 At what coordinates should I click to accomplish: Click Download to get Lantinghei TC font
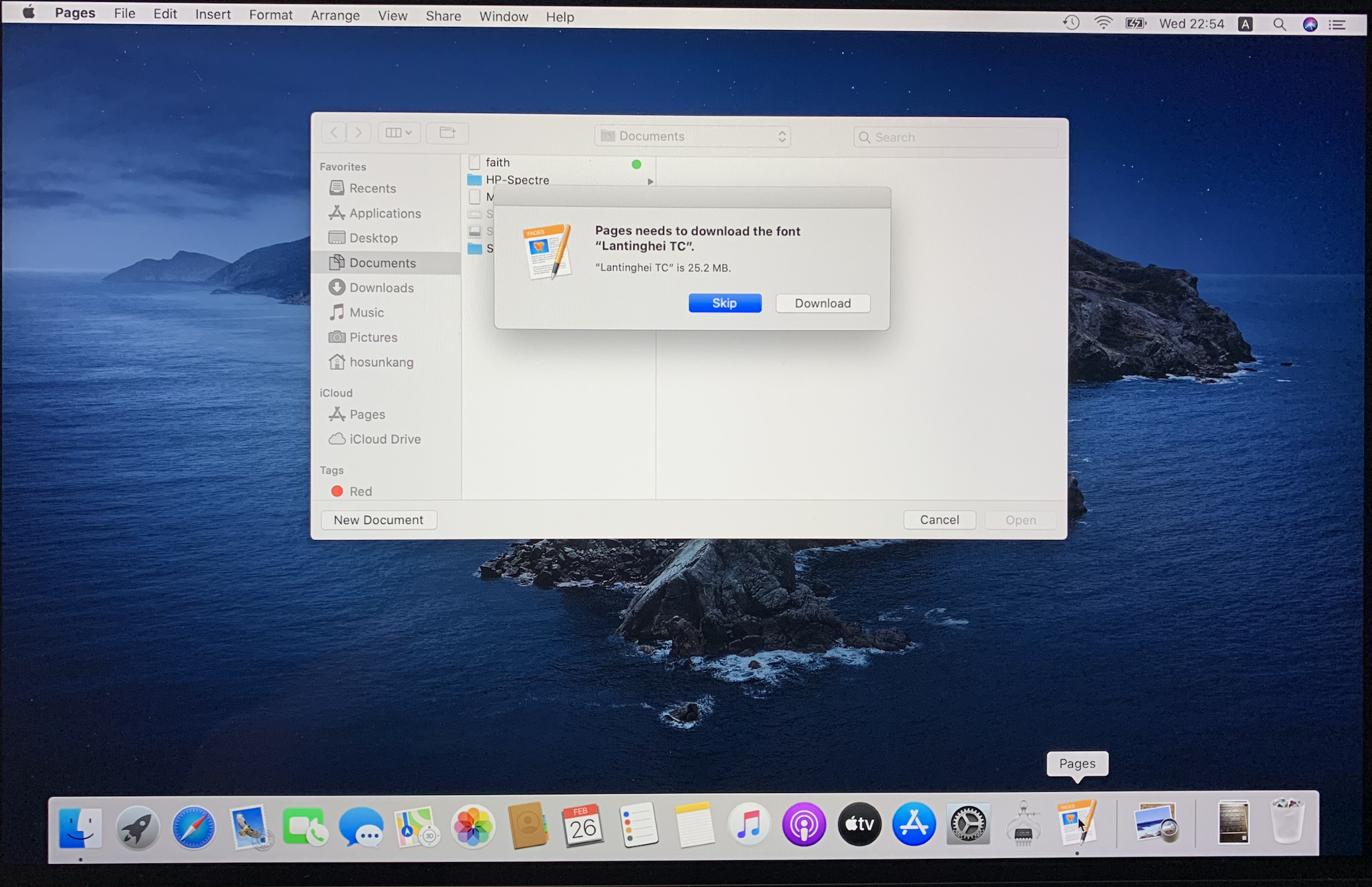[x=822, y=303]
